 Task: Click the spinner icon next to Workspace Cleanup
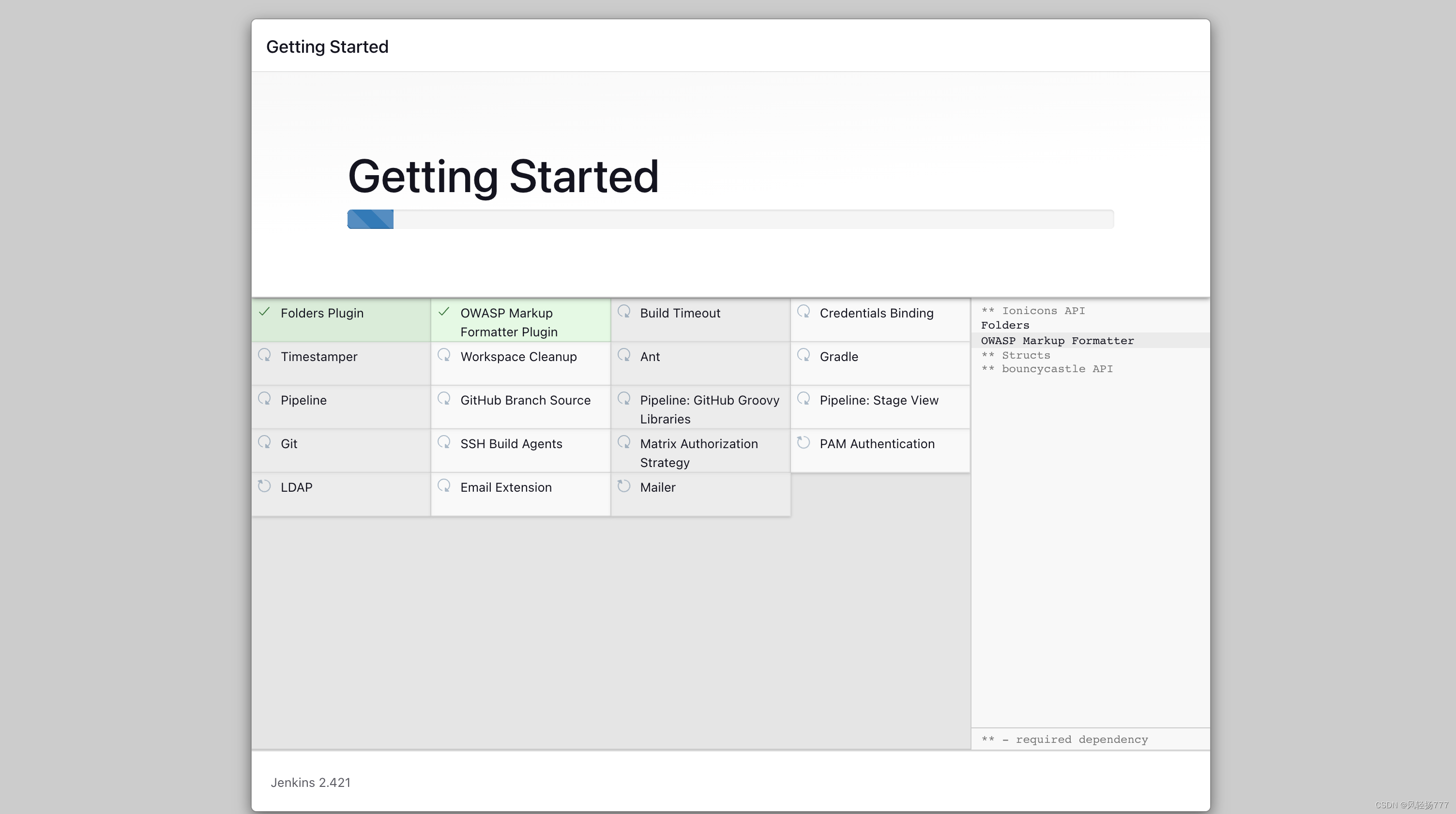[x=444, y=355]
